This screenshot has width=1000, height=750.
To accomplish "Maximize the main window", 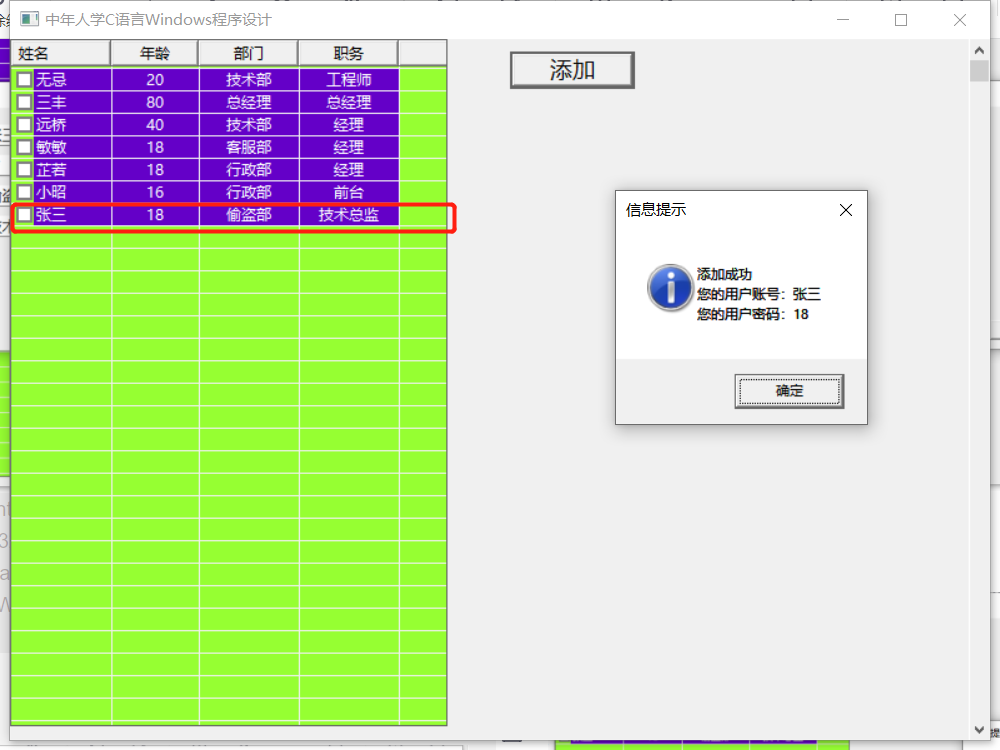I will tap(901, 20).
